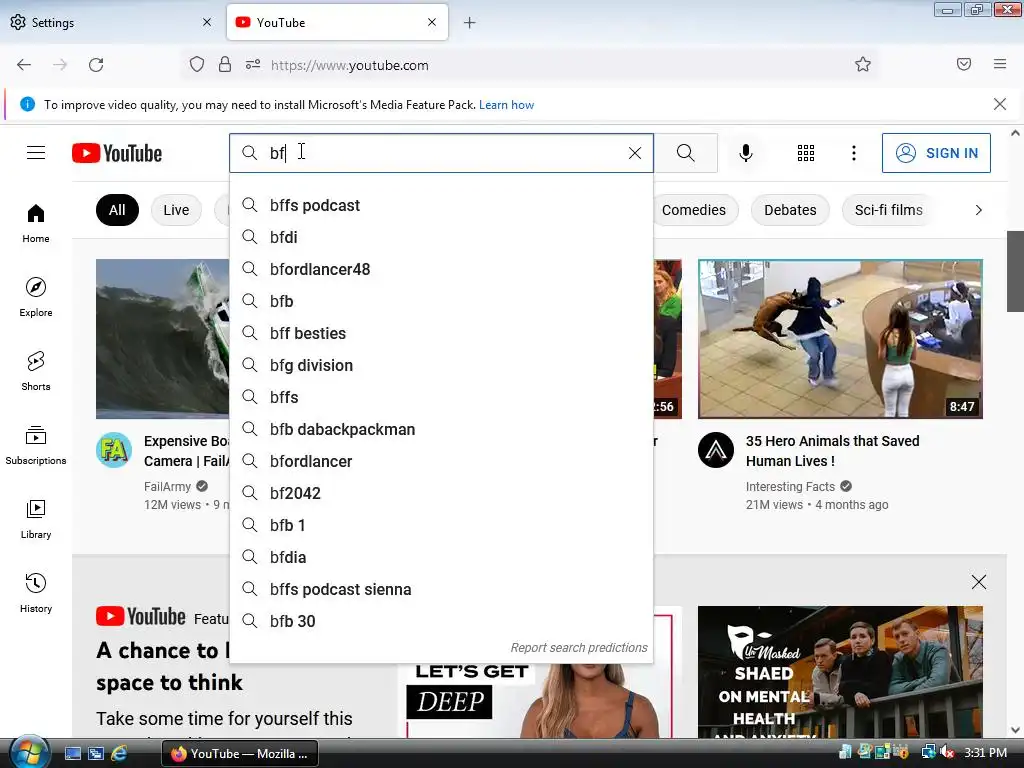Open the Firefox application menu
The width and height of the screenshot is (1024, 768).
(1000, 64)
